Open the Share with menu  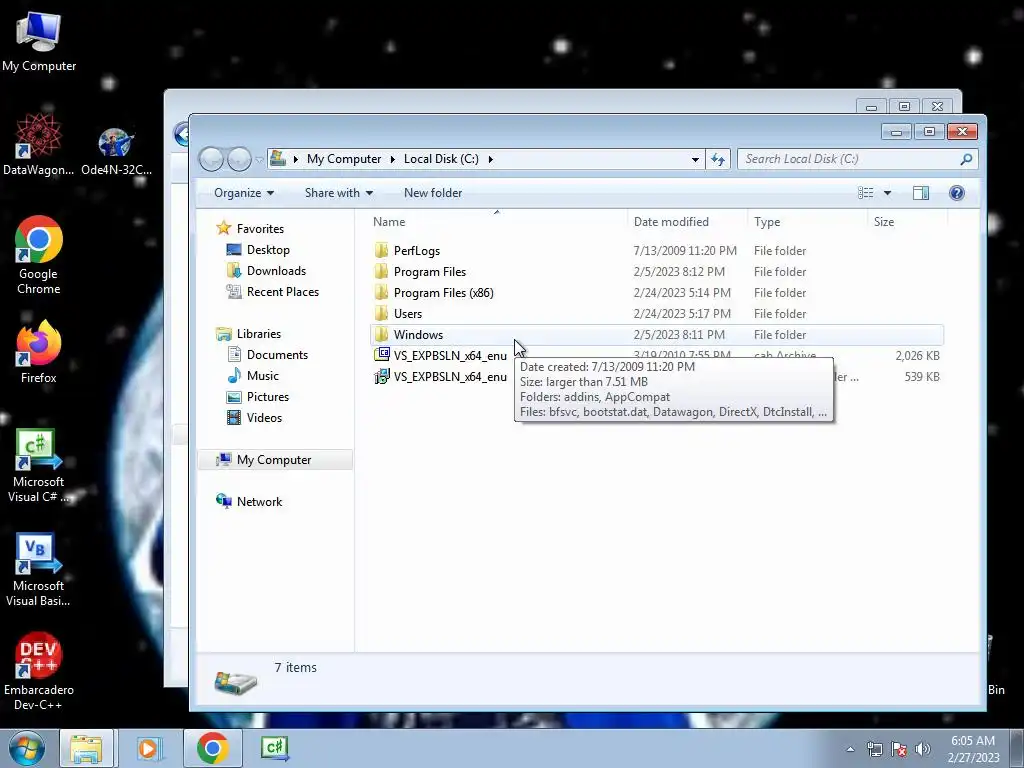click(x=338, y=193)
